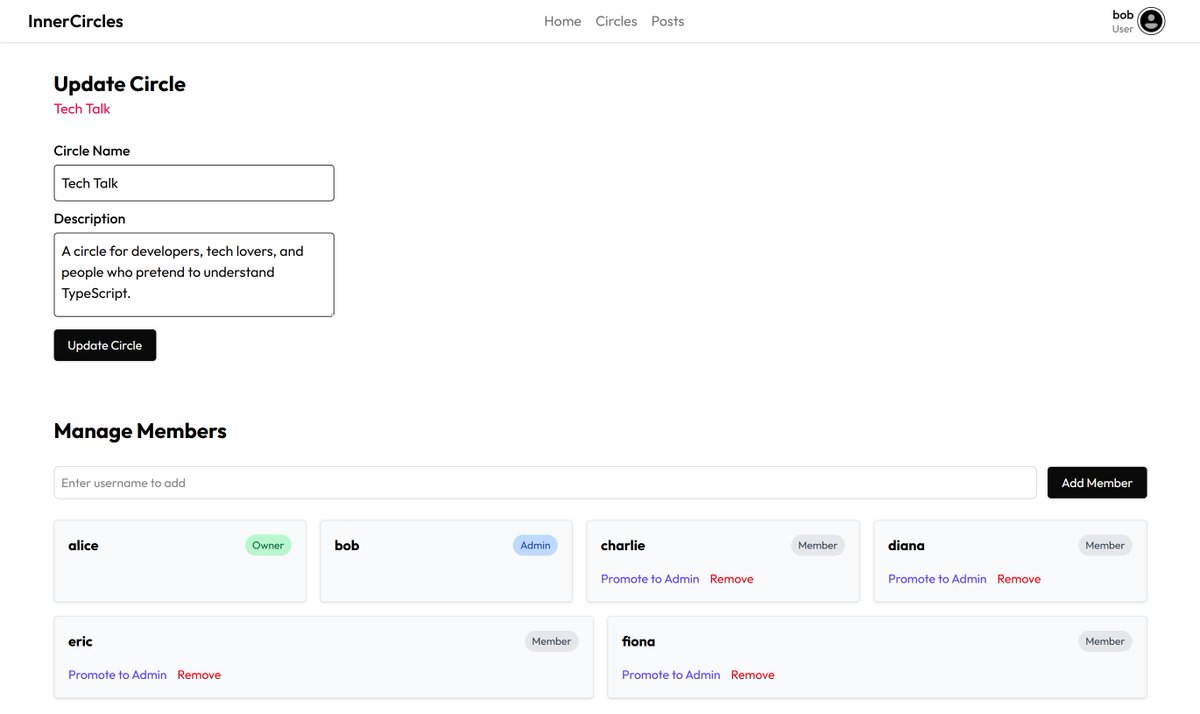Click the Update Circle page heading
This screenshot has height=714, width=1200.
pos(120,84)
